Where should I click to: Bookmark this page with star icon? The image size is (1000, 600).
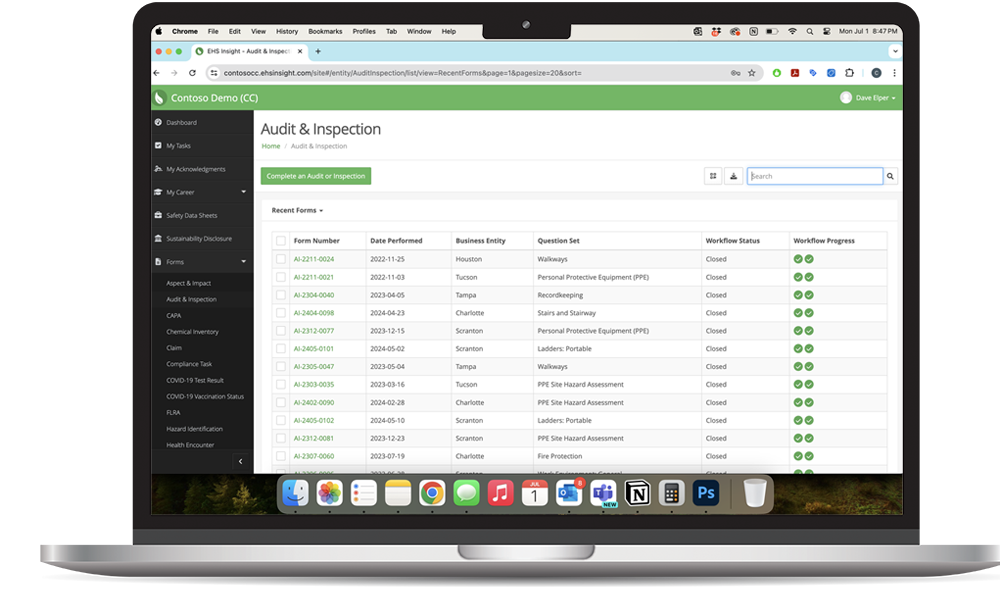click(752, 73)
